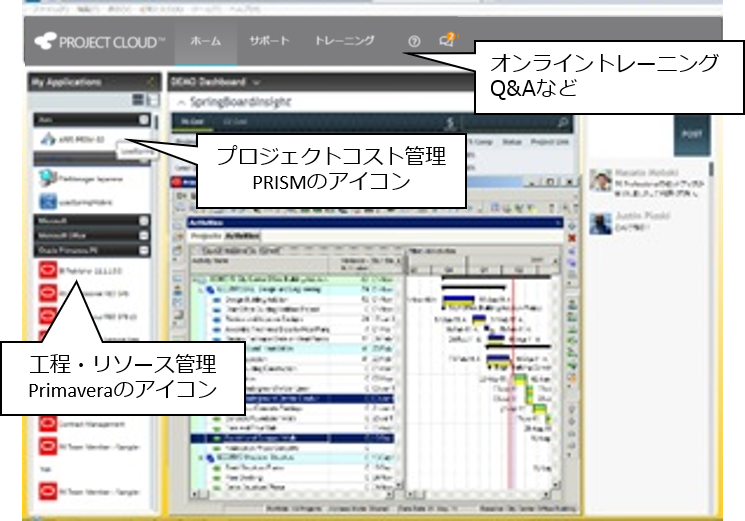Click the dollar cost icon in SpringBoardInsight
The height and width of the screenshot is (521, 745).
[x=450, y=123]
